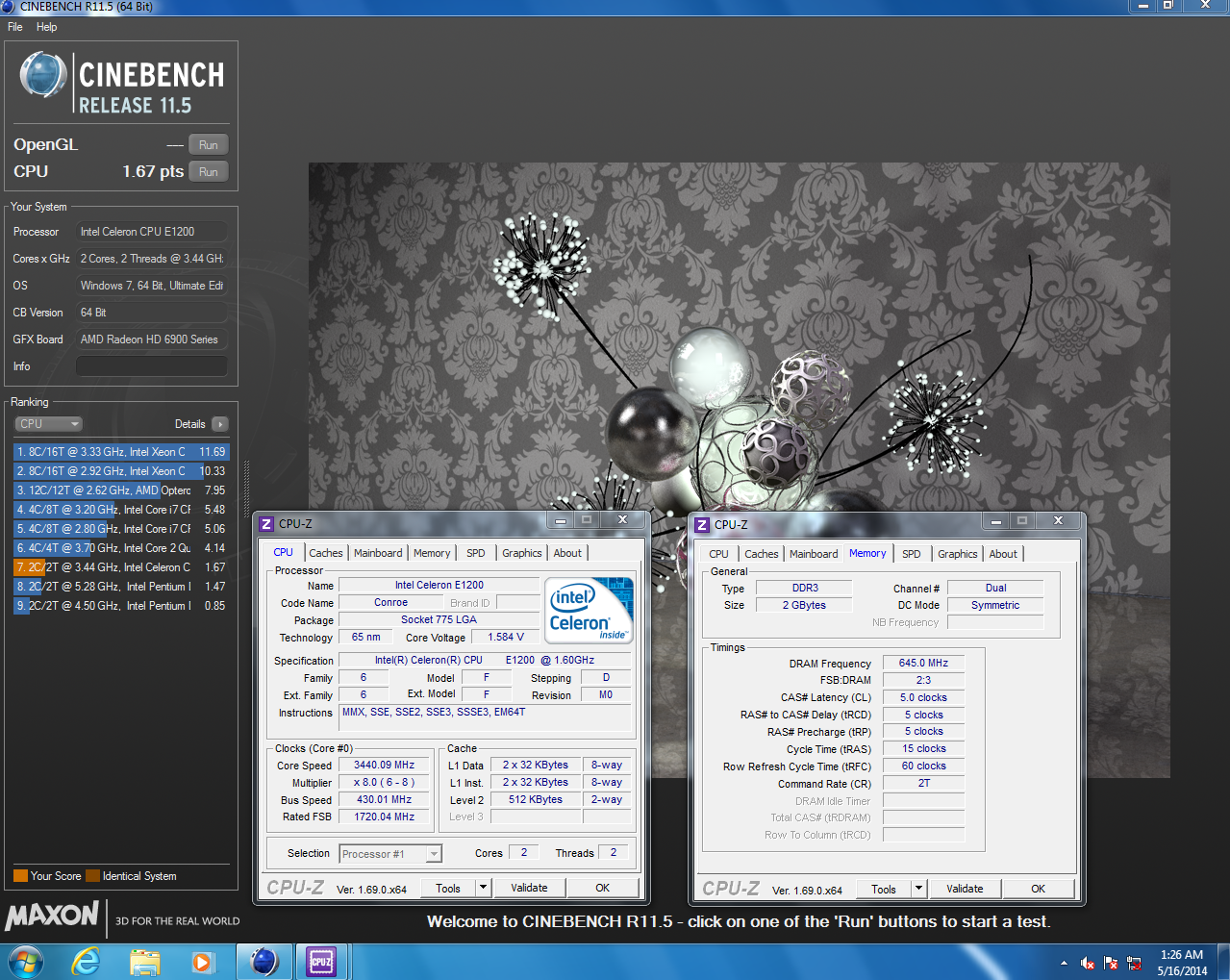The width and height of the screenshot is (1230, 980).
Task: Switch to About tab in right CPU-Z window
Action: click(1003, 554)
